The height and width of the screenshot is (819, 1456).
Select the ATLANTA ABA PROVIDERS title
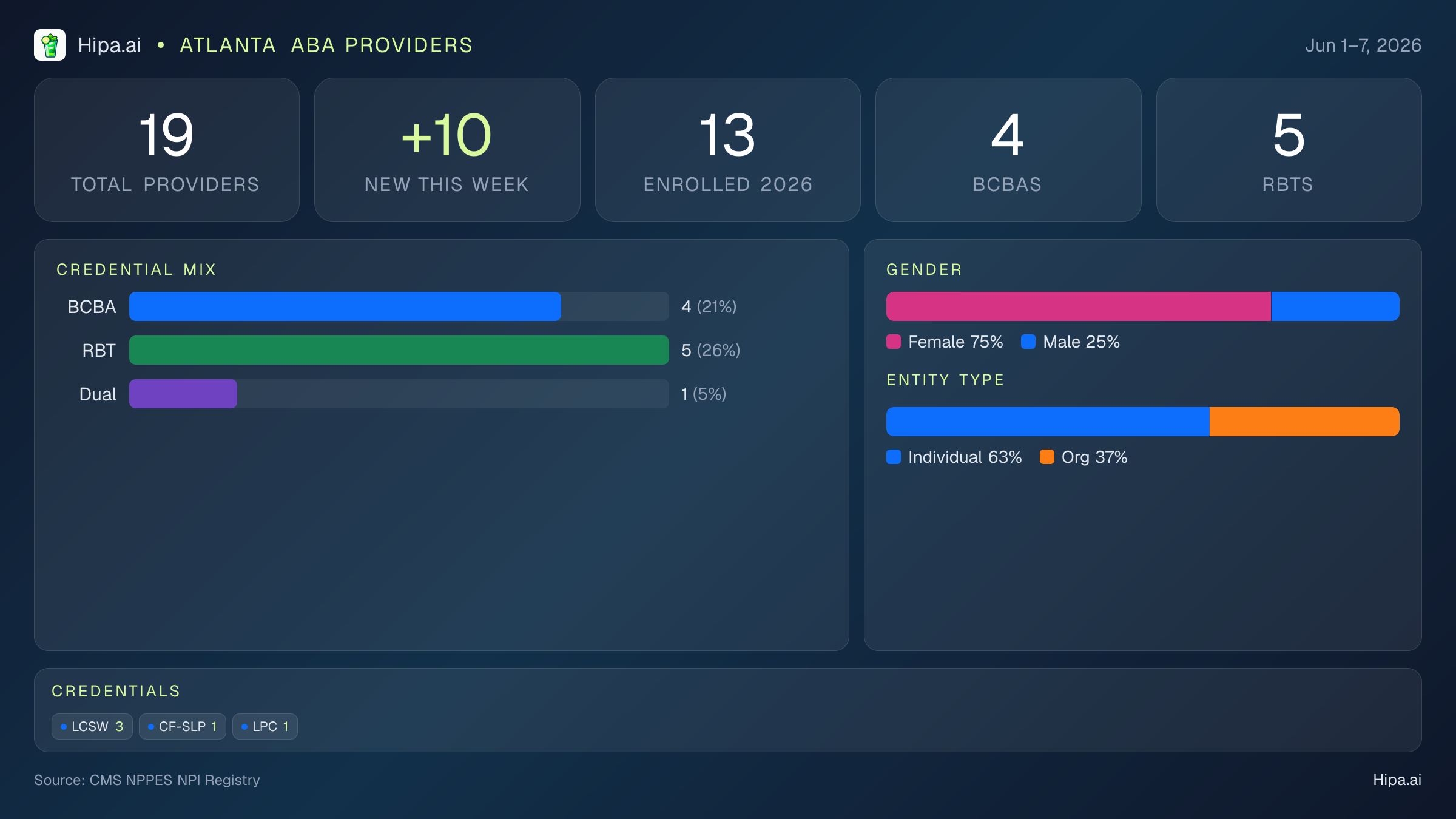326,45
